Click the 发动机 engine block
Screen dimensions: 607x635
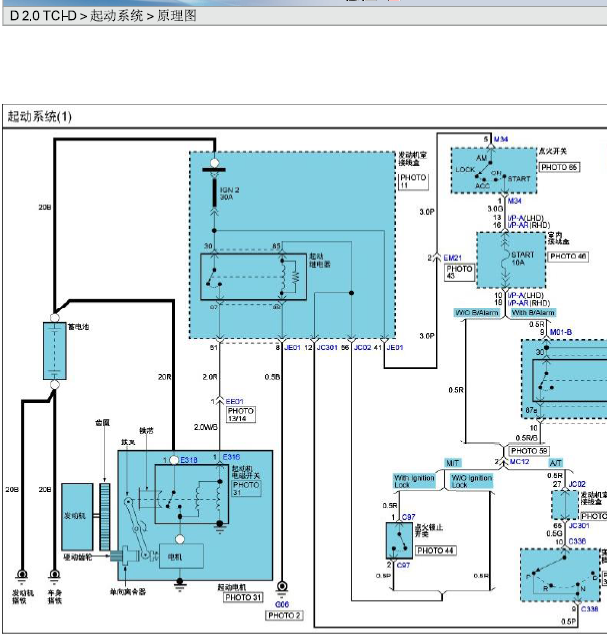pos(77,516)
